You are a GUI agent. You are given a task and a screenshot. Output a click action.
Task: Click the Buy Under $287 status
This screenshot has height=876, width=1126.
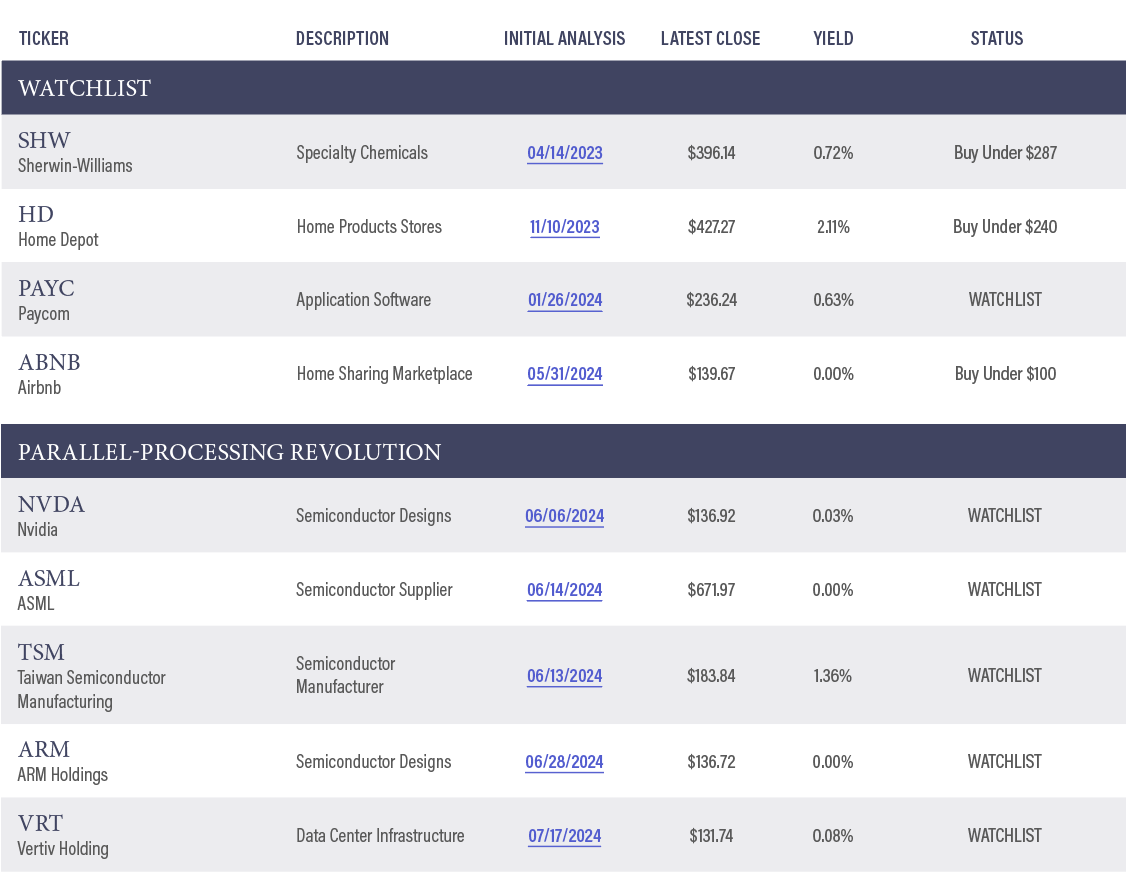(1005, 153)
